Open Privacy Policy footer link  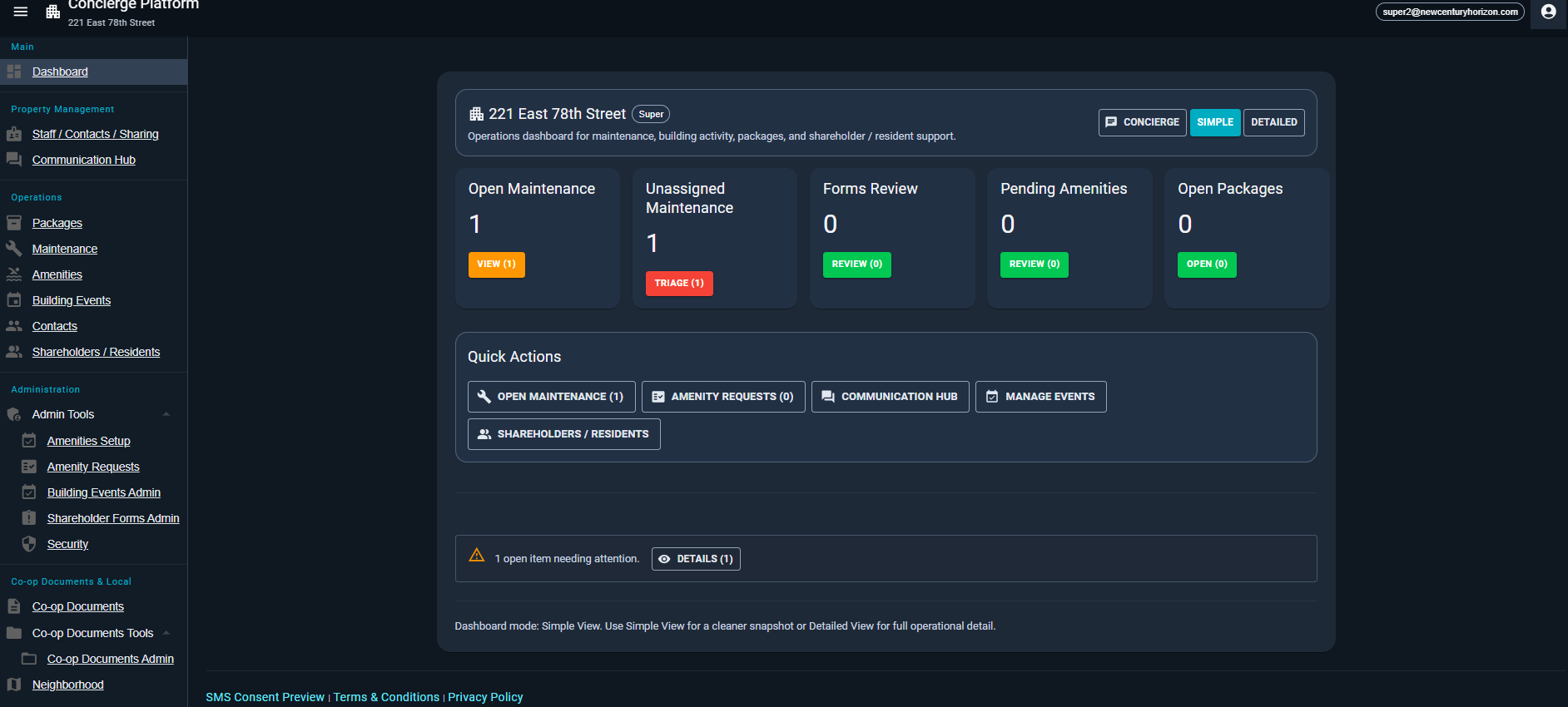[485, 697]
